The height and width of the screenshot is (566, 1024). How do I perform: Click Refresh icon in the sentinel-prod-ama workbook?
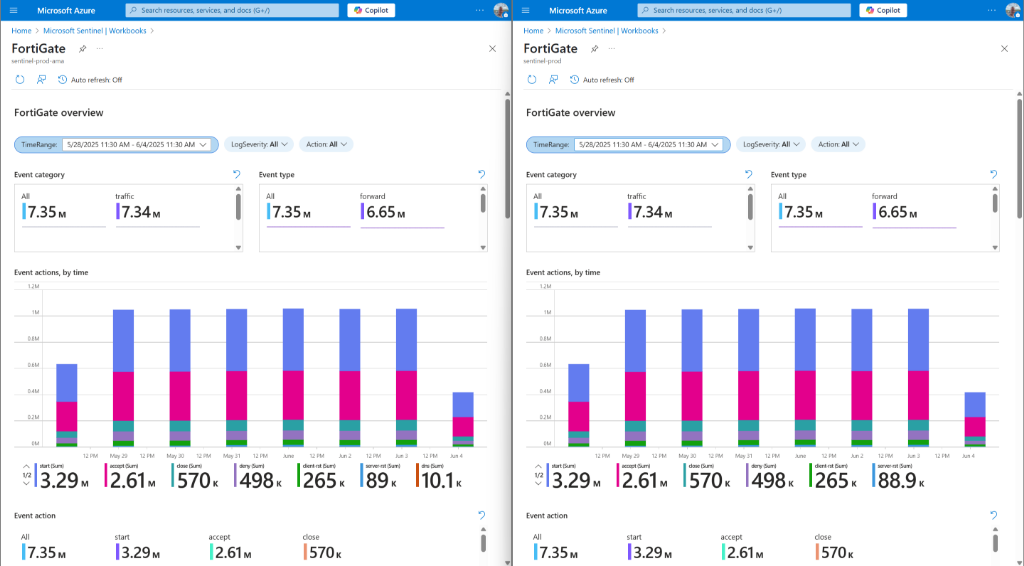coord(20,79)
